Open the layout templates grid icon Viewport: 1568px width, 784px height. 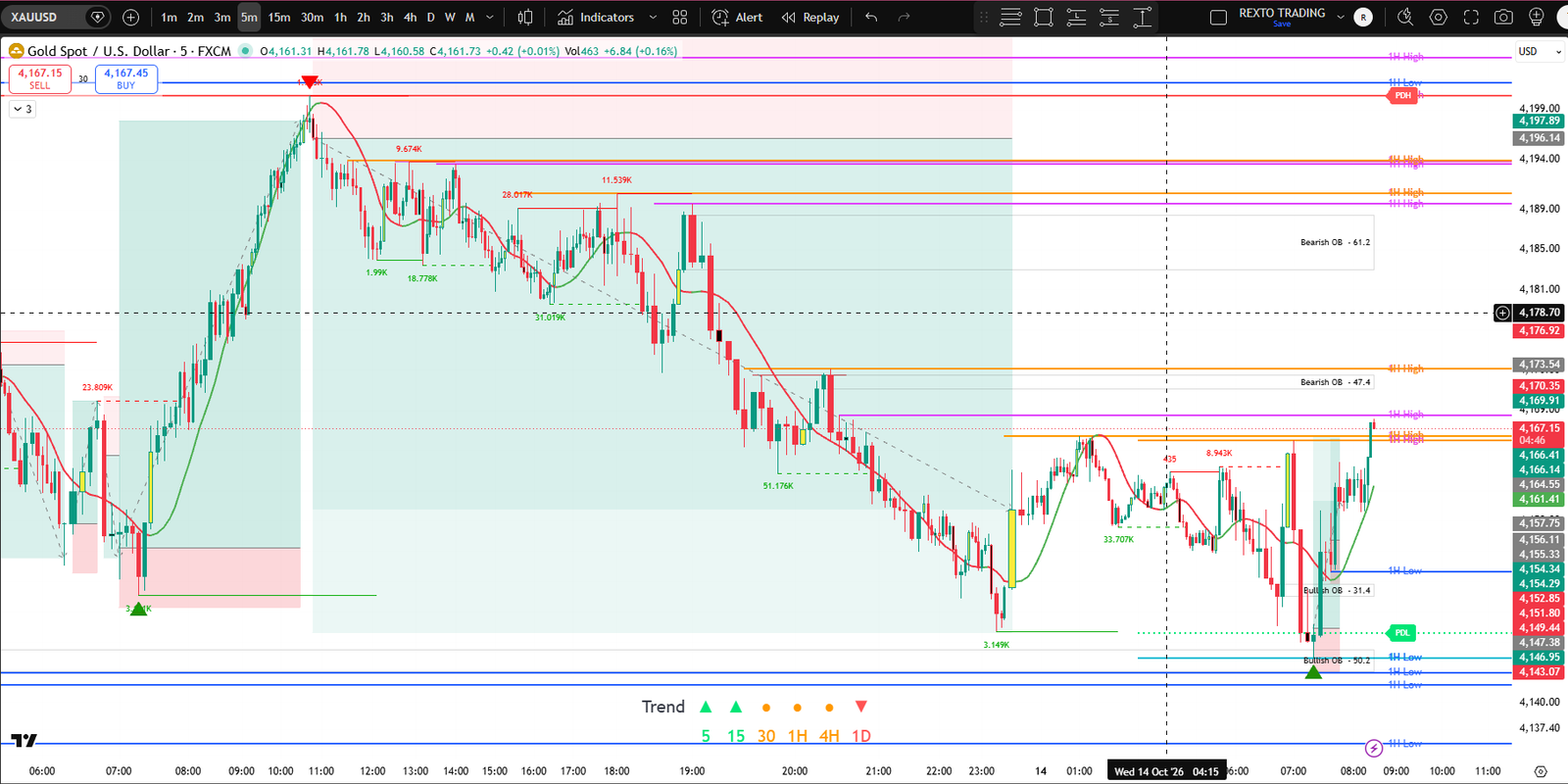pos(680,17)
